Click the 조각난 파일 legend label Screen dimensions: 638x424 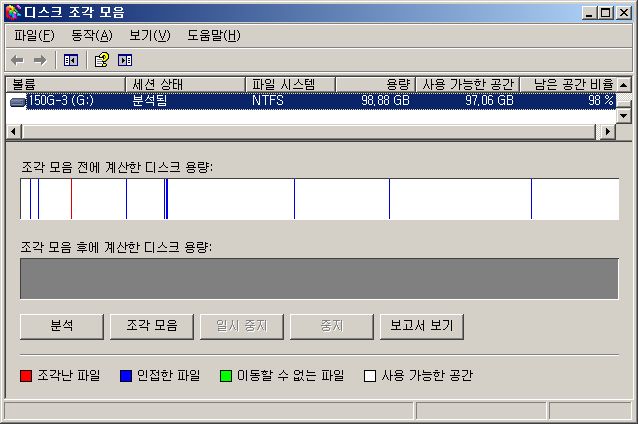click(69, 376)
